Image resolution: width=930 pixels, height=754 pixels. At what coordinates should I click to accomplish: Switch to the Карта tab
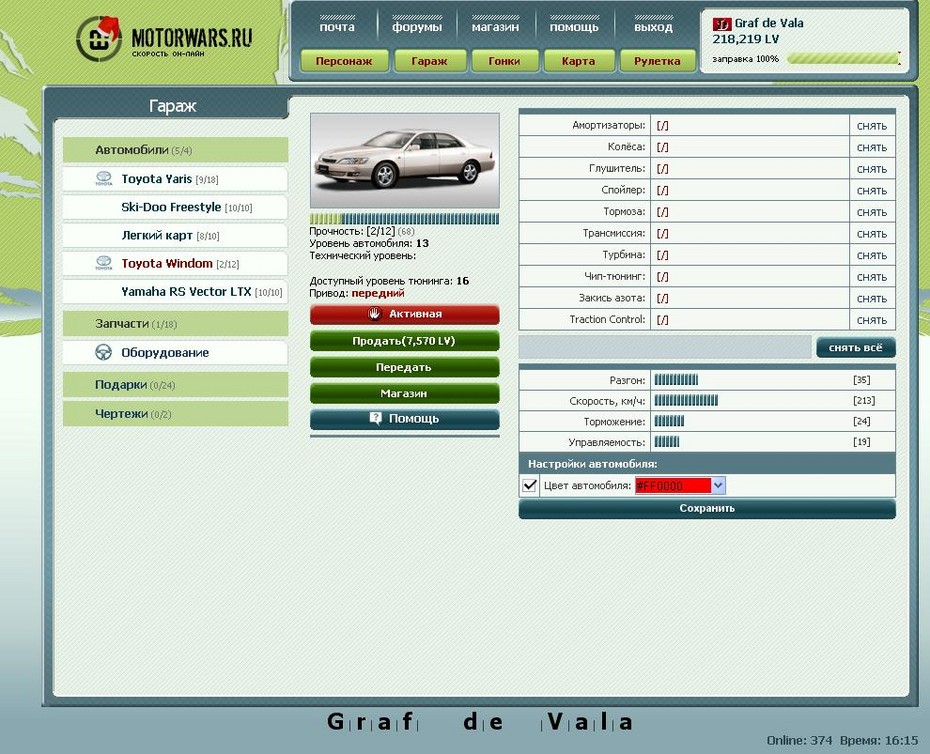[578, 61]
